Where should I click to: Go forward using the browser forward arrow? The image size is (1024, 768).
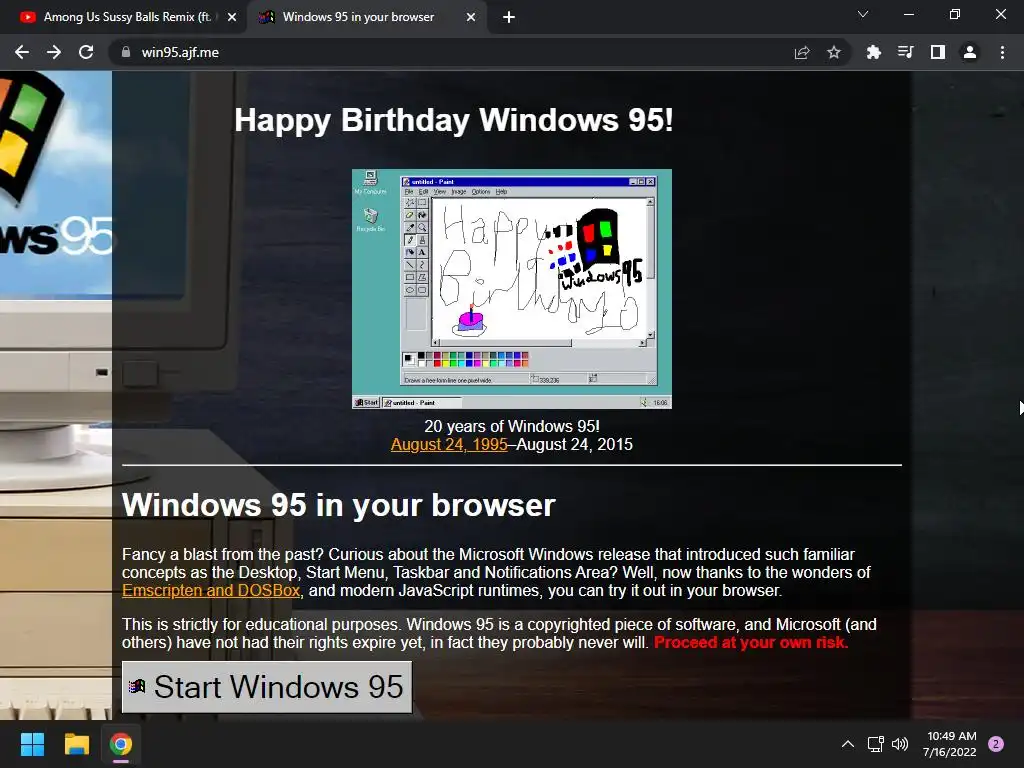pos(54,52)
